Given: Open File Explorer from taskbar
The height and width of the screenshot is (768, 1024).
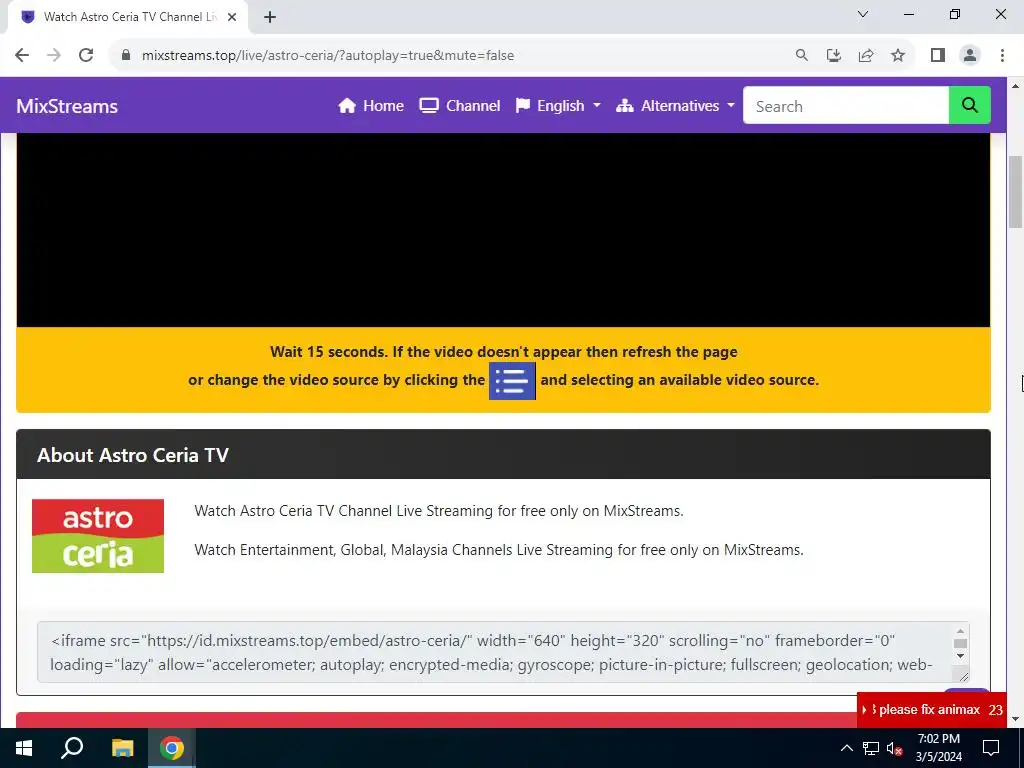Looking at the screenshot, I should point(122,748).
